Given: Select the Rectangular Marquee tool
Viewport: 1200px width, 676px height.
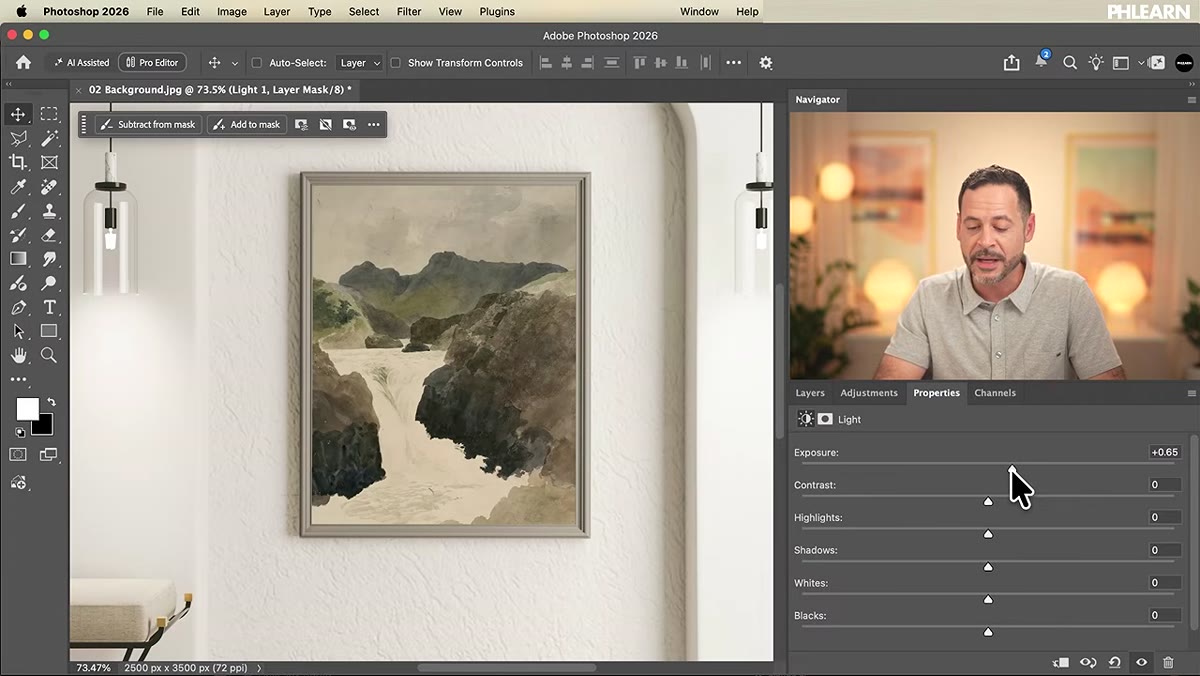Looking at the screenshot, I should click(x=49, y=114).
